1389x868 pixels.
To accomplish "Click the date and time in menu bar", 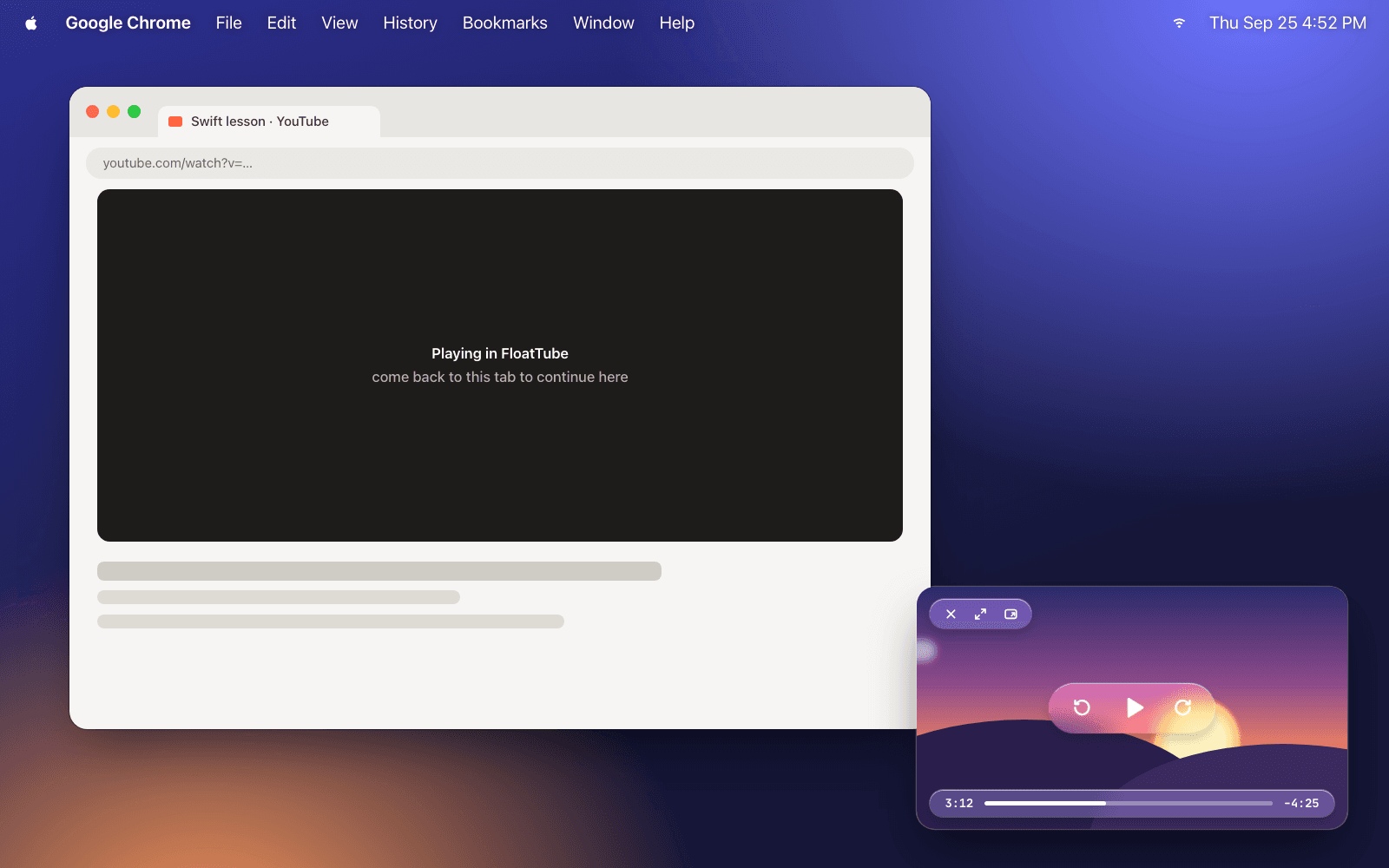I will (1288, 23).
